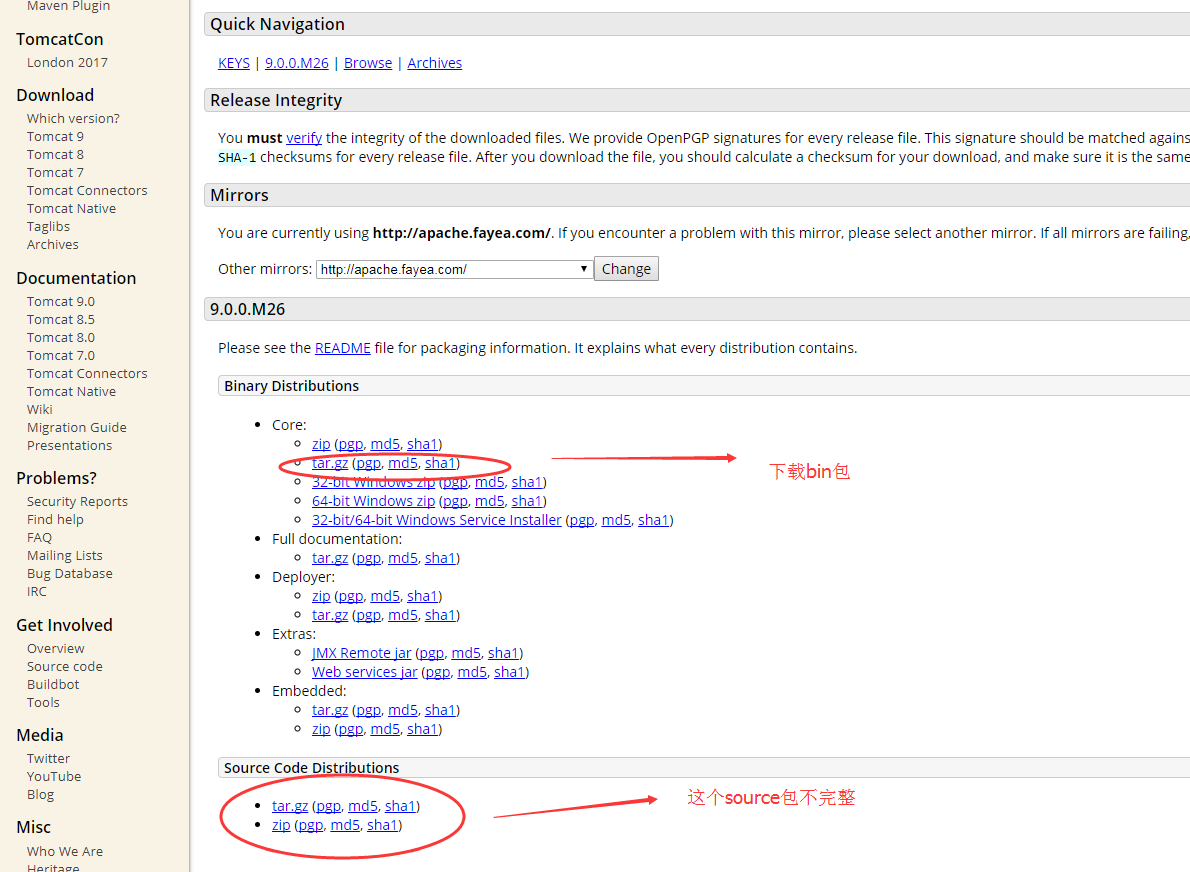Open the Bug Database sidebar link
Screen dimensions: 1190x872
click(x=70, y=573)
